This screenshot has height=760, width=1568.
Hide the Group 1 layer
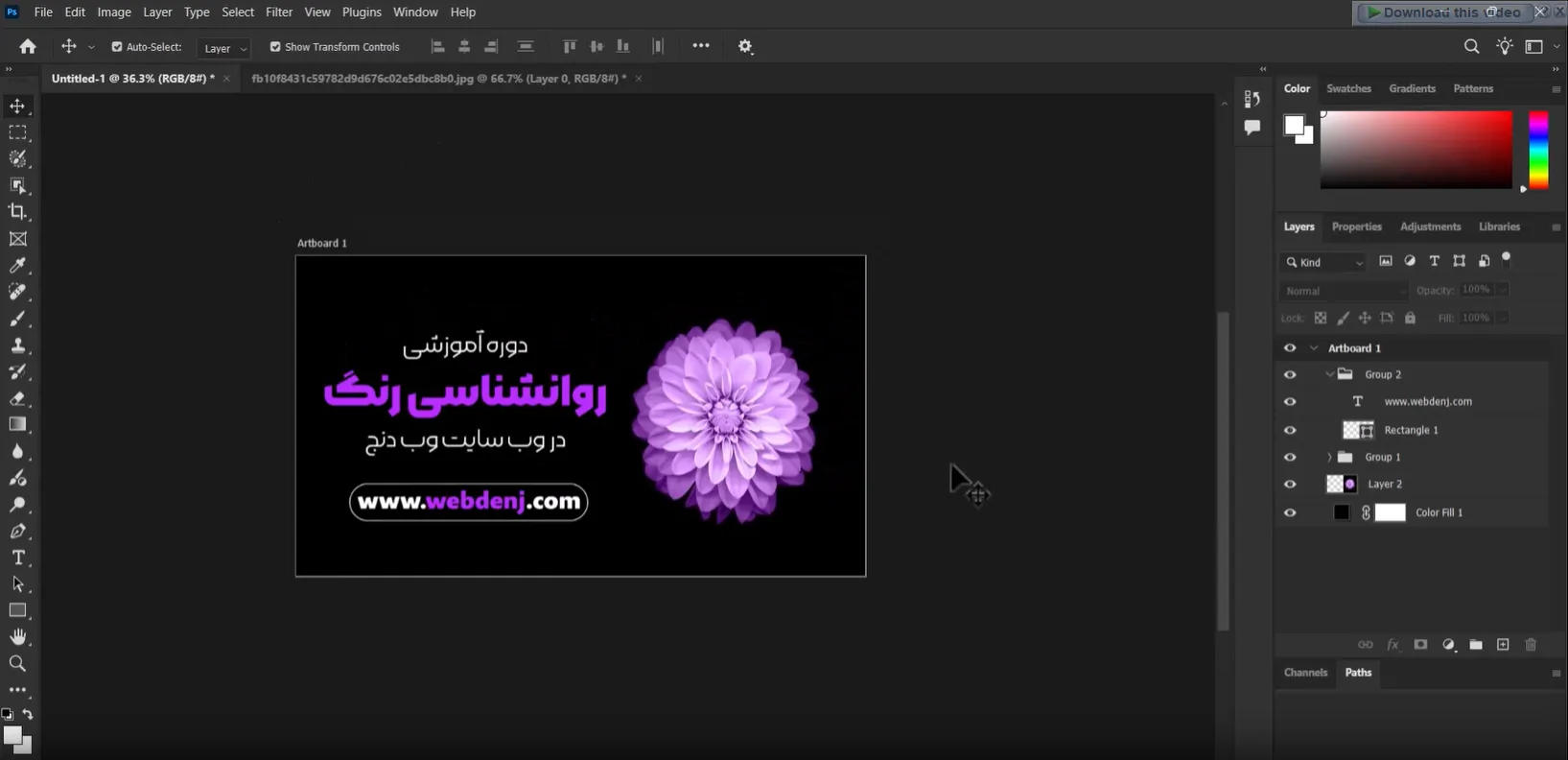[x=1290, y=457]
